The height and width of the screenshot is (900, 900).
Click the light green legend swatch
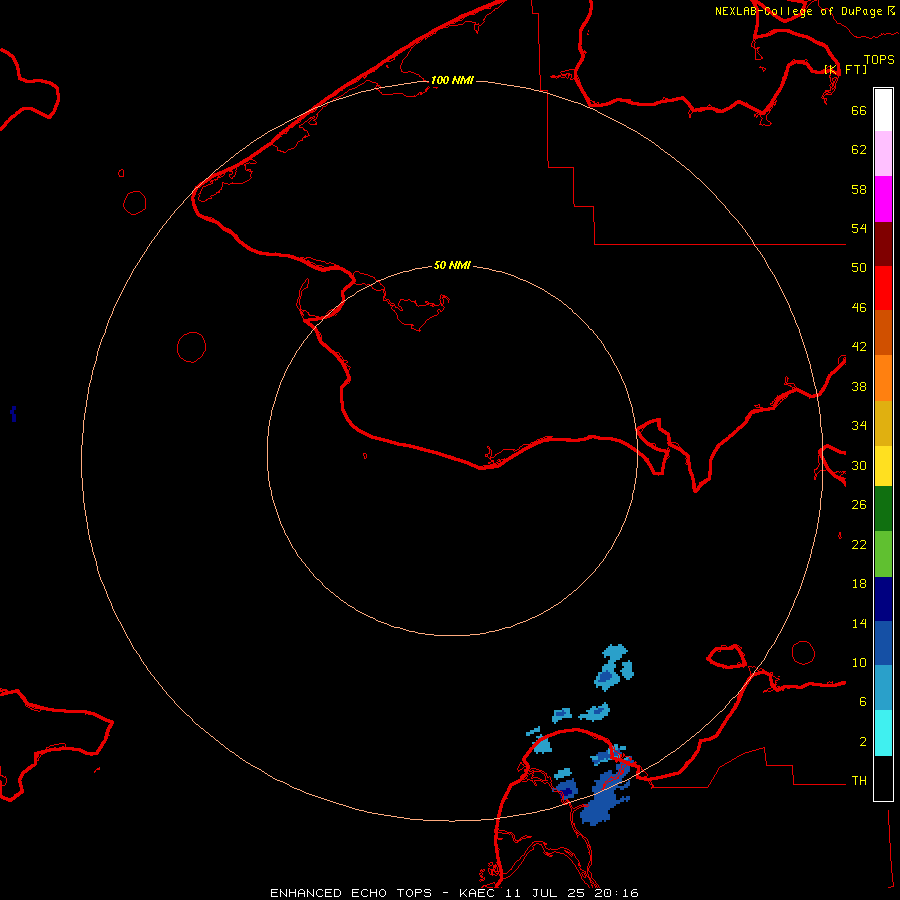[883, 554]
